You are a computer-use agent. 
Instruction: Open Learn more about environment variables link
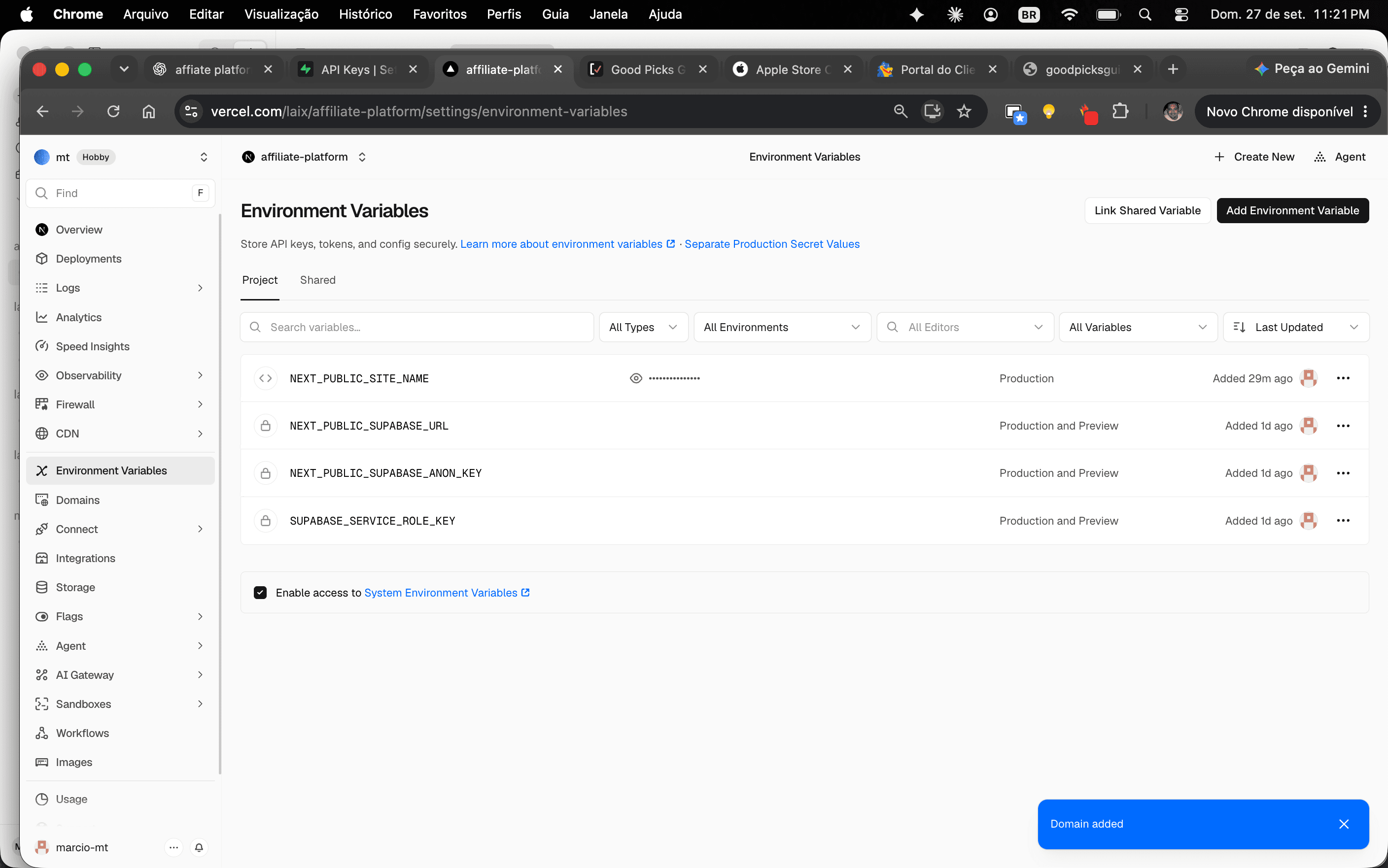tap(567, 244)
